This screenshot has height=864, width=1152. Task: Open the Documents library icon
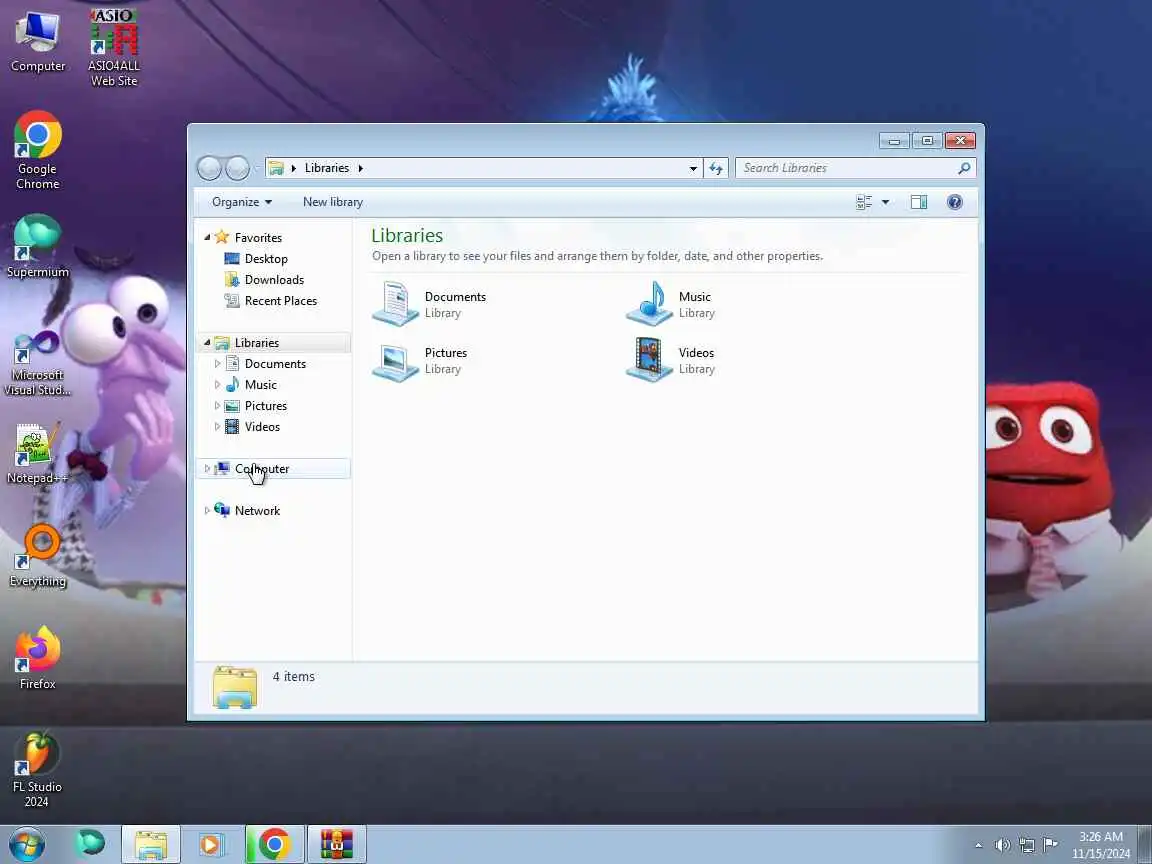tap(395, 303)
